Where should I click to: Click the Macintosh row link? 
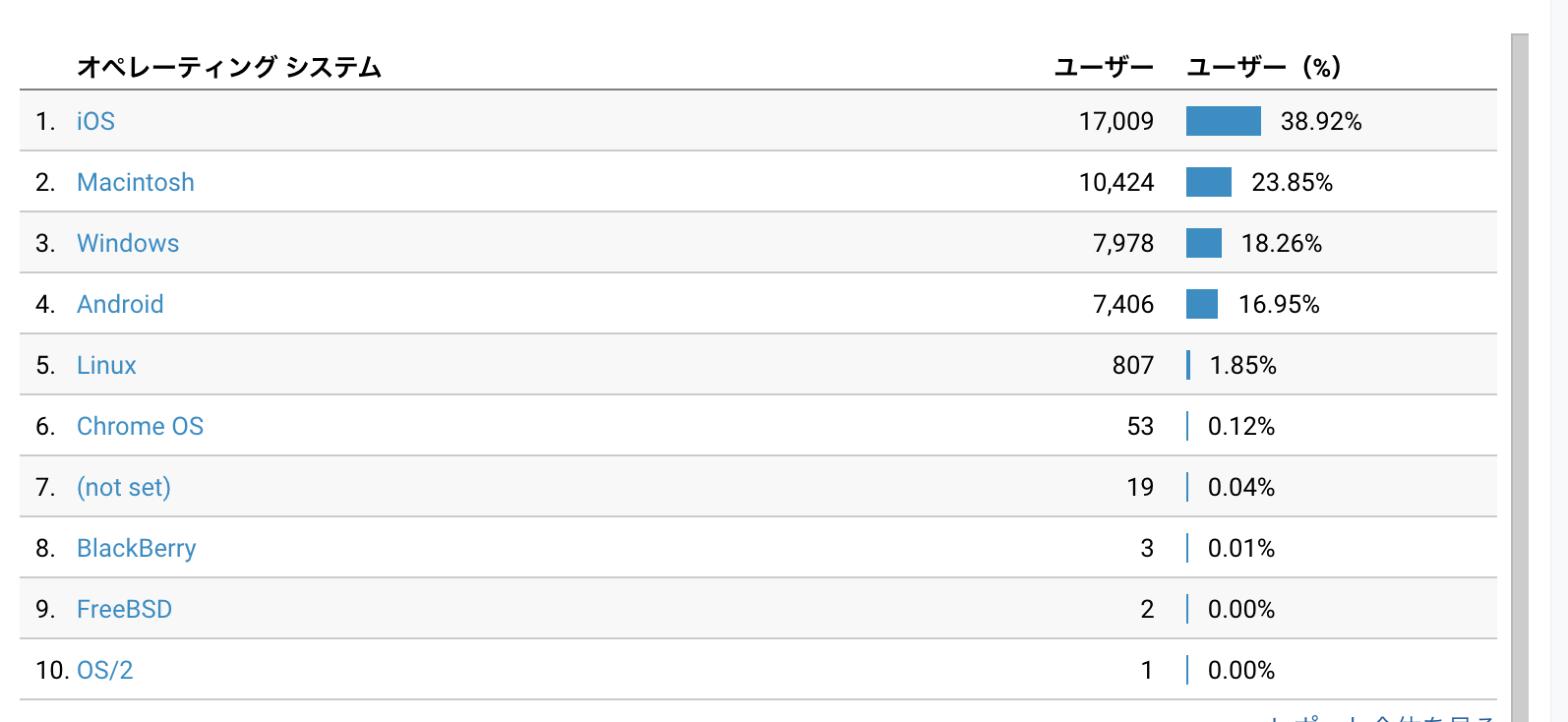pos(136,182)
